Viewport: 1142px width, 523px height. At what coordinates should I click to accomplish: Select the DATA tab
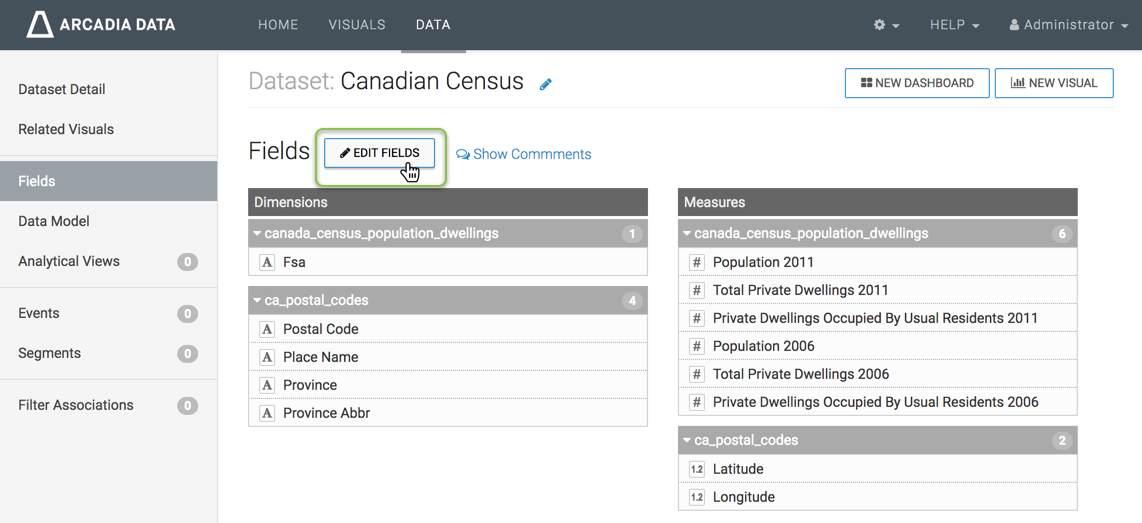[x=433, y=25]
